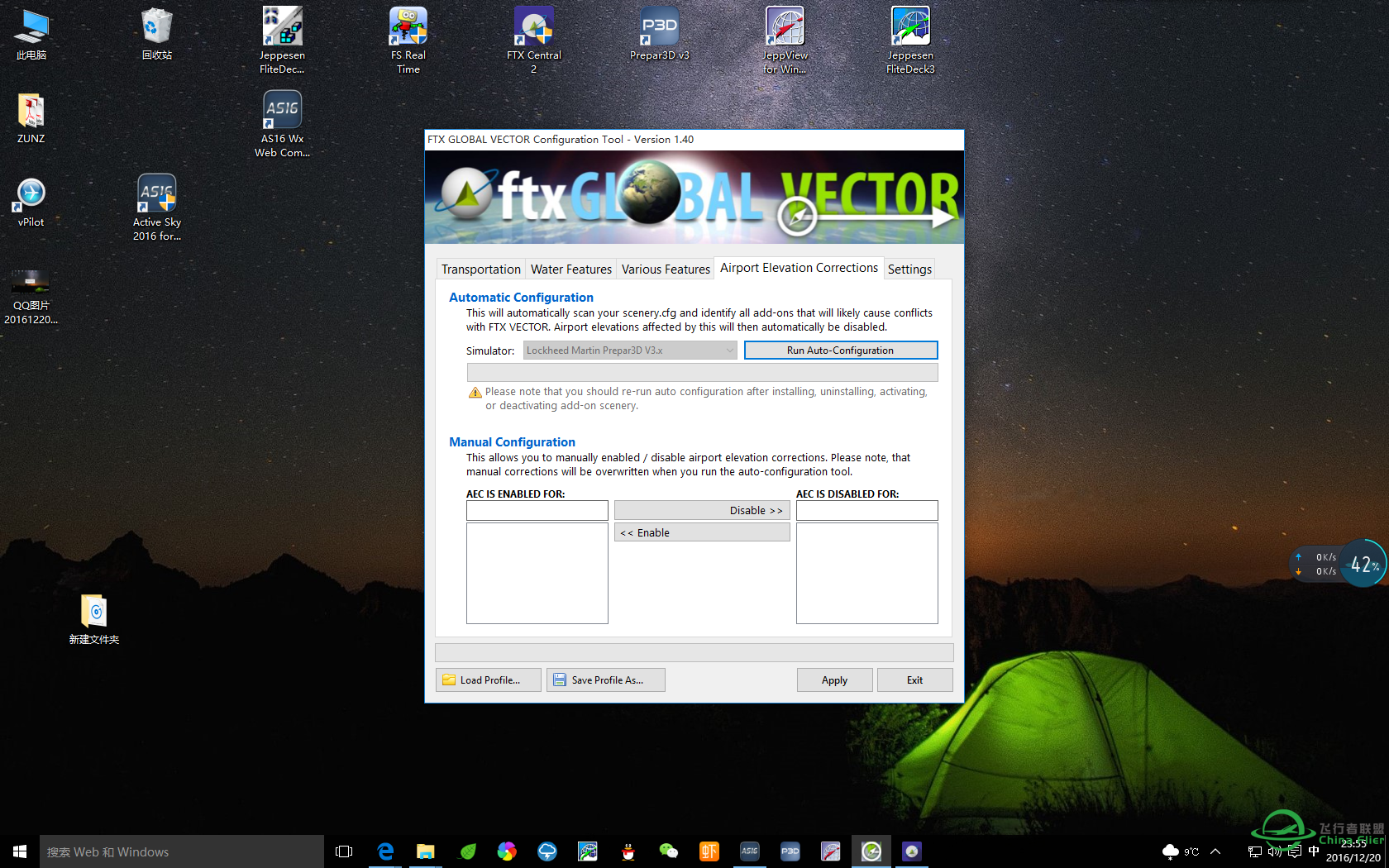Select FS Real Time desktop shortcut
This screenshot has width=1389, height=868.
pos(408,41)
